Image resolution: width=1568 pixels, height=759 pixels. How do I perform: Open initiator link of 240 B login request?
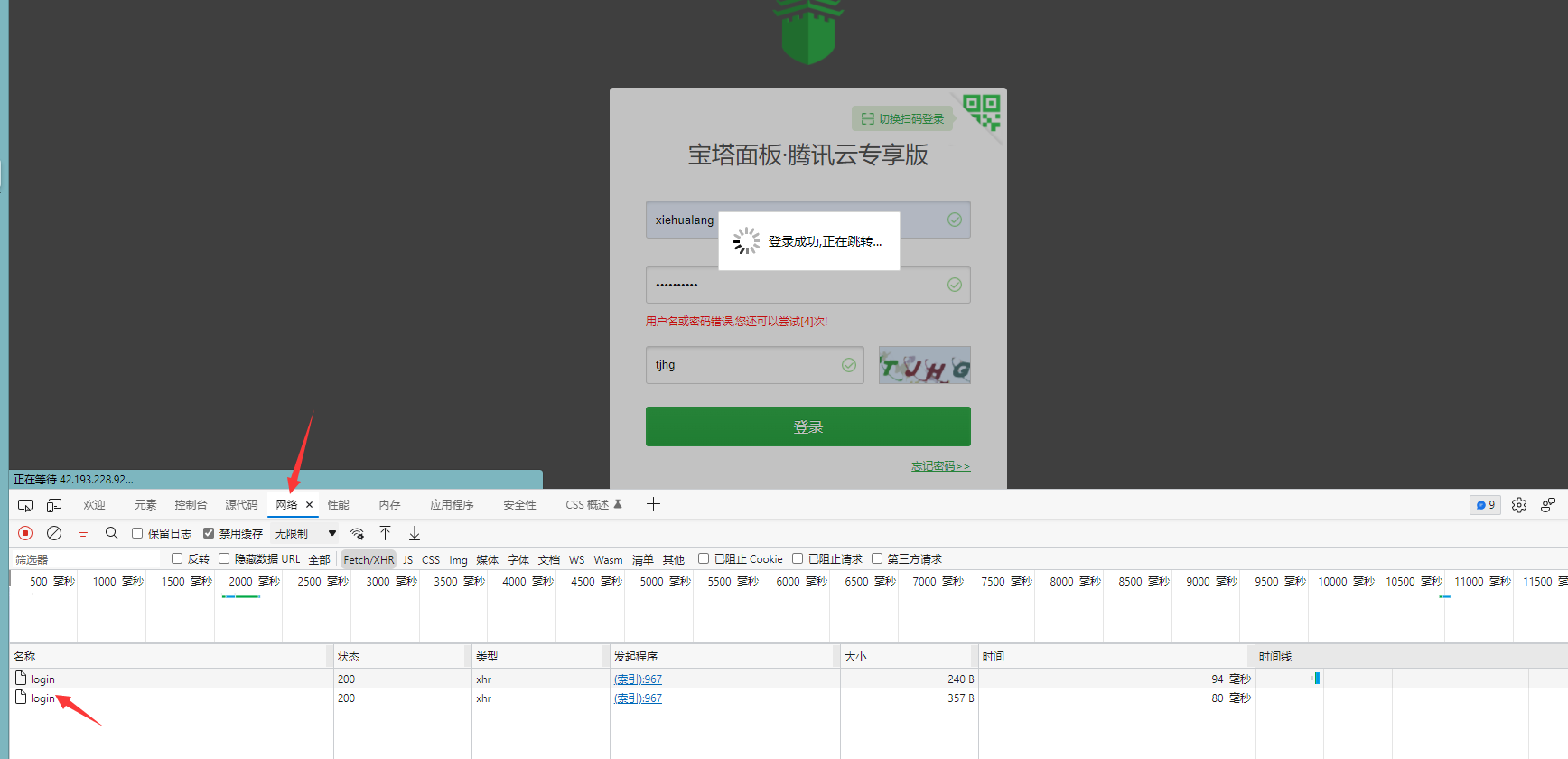[638, 679]
